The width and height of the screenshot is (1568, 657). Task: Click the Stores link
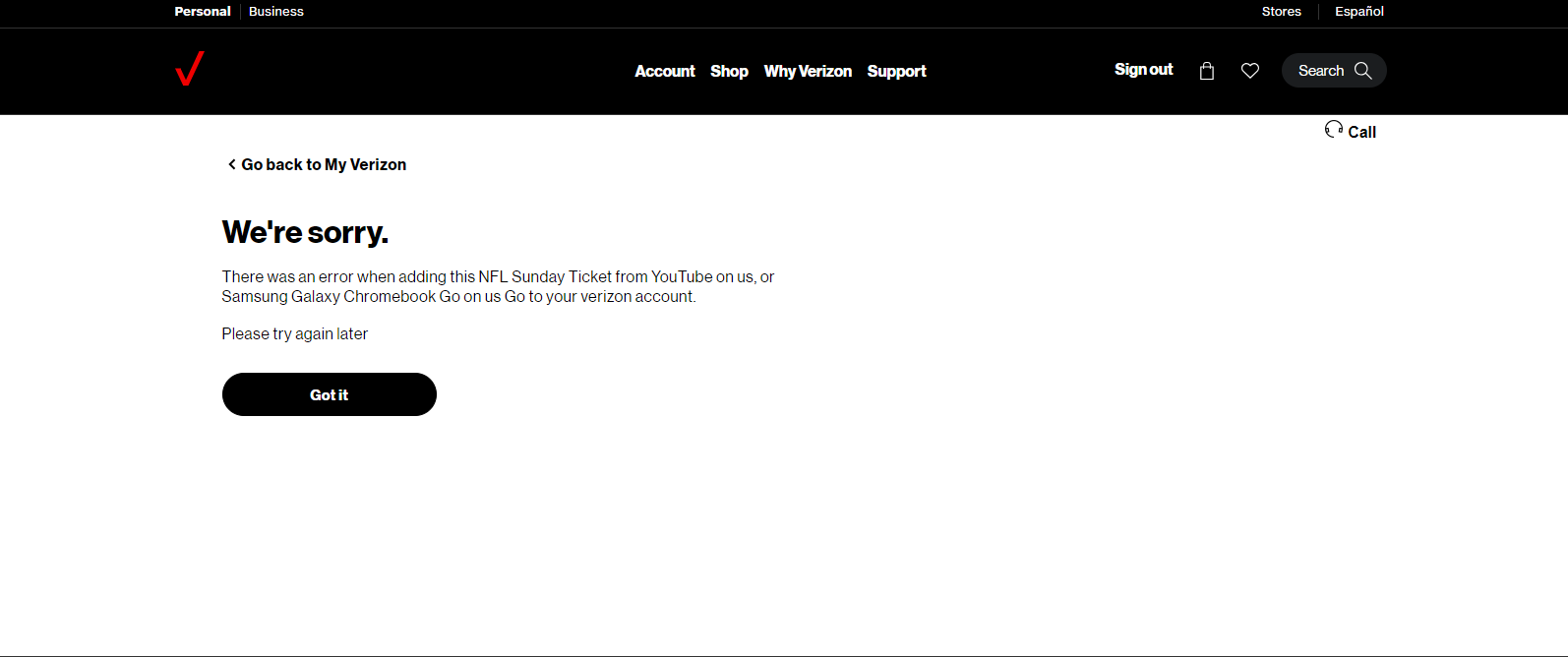[x=1281, y=12]
